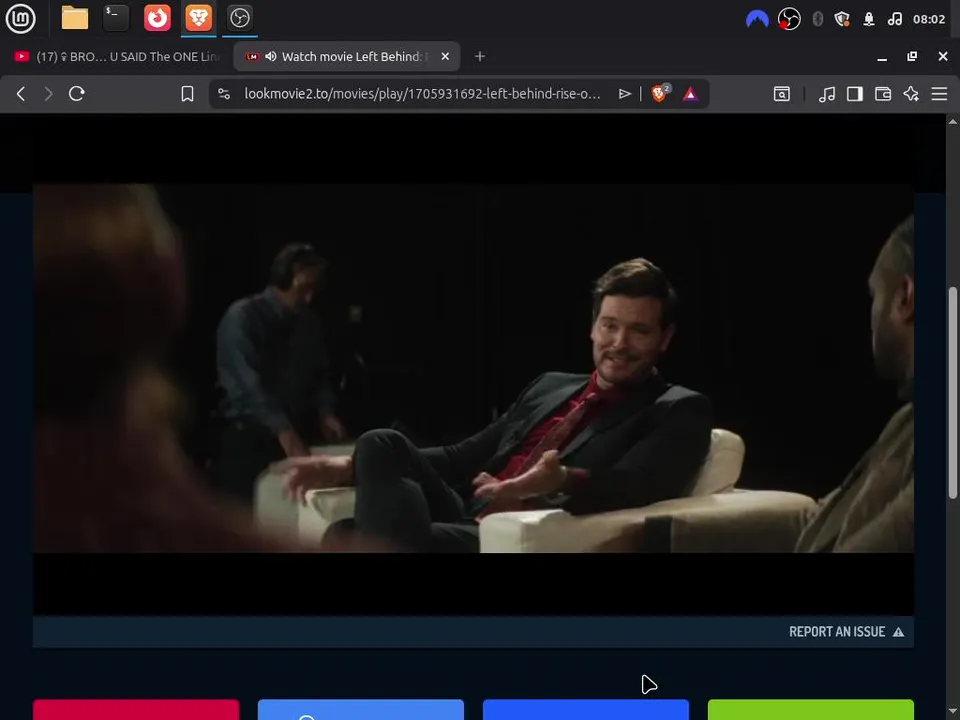Open the tab search toolbar icon
Viewport: 960px width, 720px height.
[782, 94]
